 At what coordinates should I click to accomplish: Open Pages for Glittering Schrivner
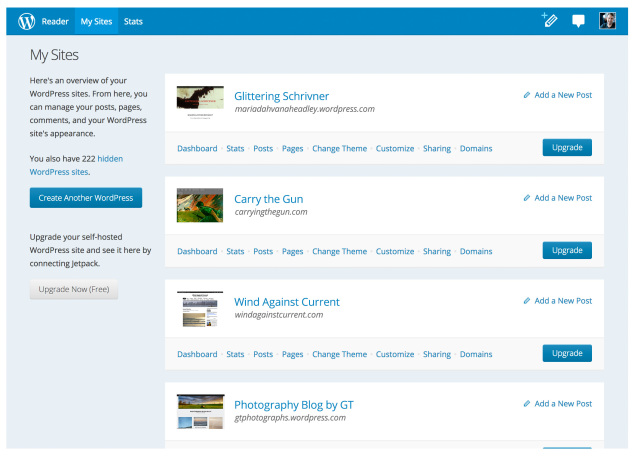tap(292, 148)
